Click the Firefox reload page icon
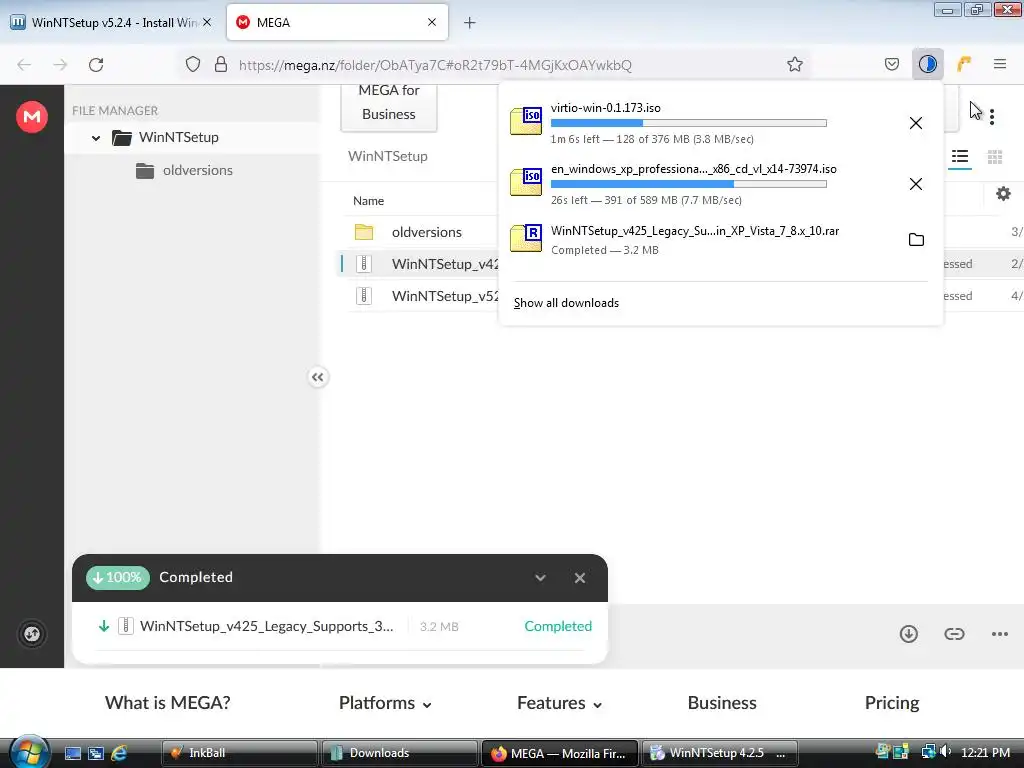The width and height of the screenshot is (1024, 768). [96, 65]
